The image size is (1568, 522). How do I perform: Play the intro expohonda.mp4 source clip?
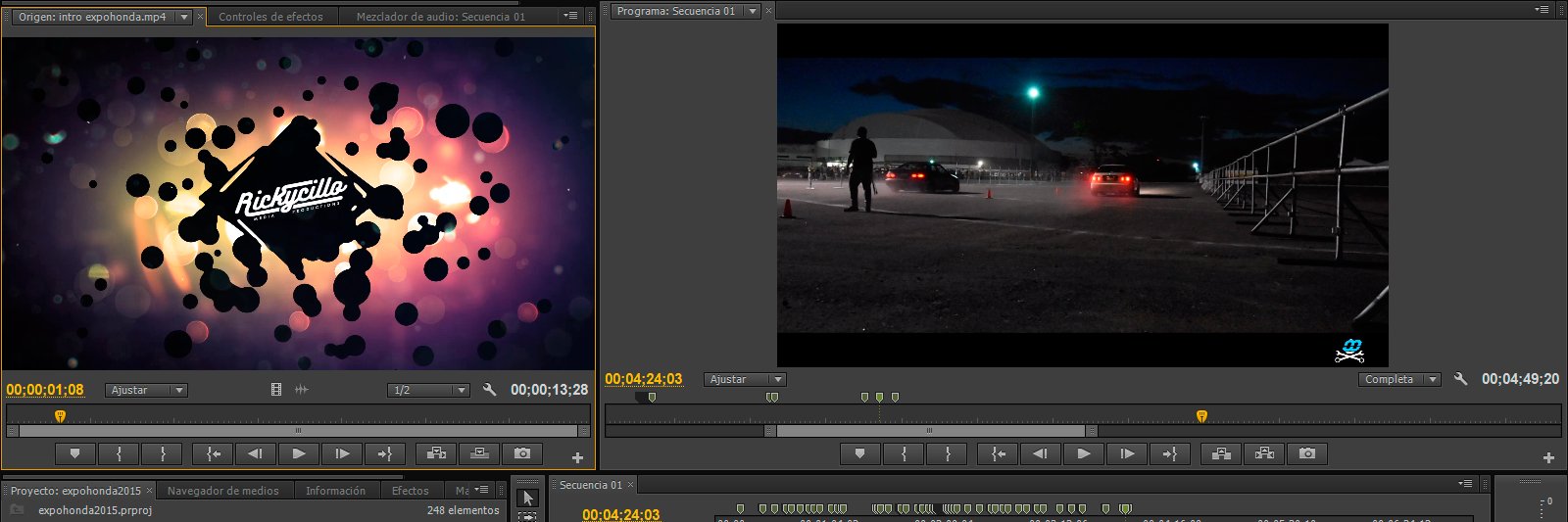pyautogui.click(x=299, y=453)
